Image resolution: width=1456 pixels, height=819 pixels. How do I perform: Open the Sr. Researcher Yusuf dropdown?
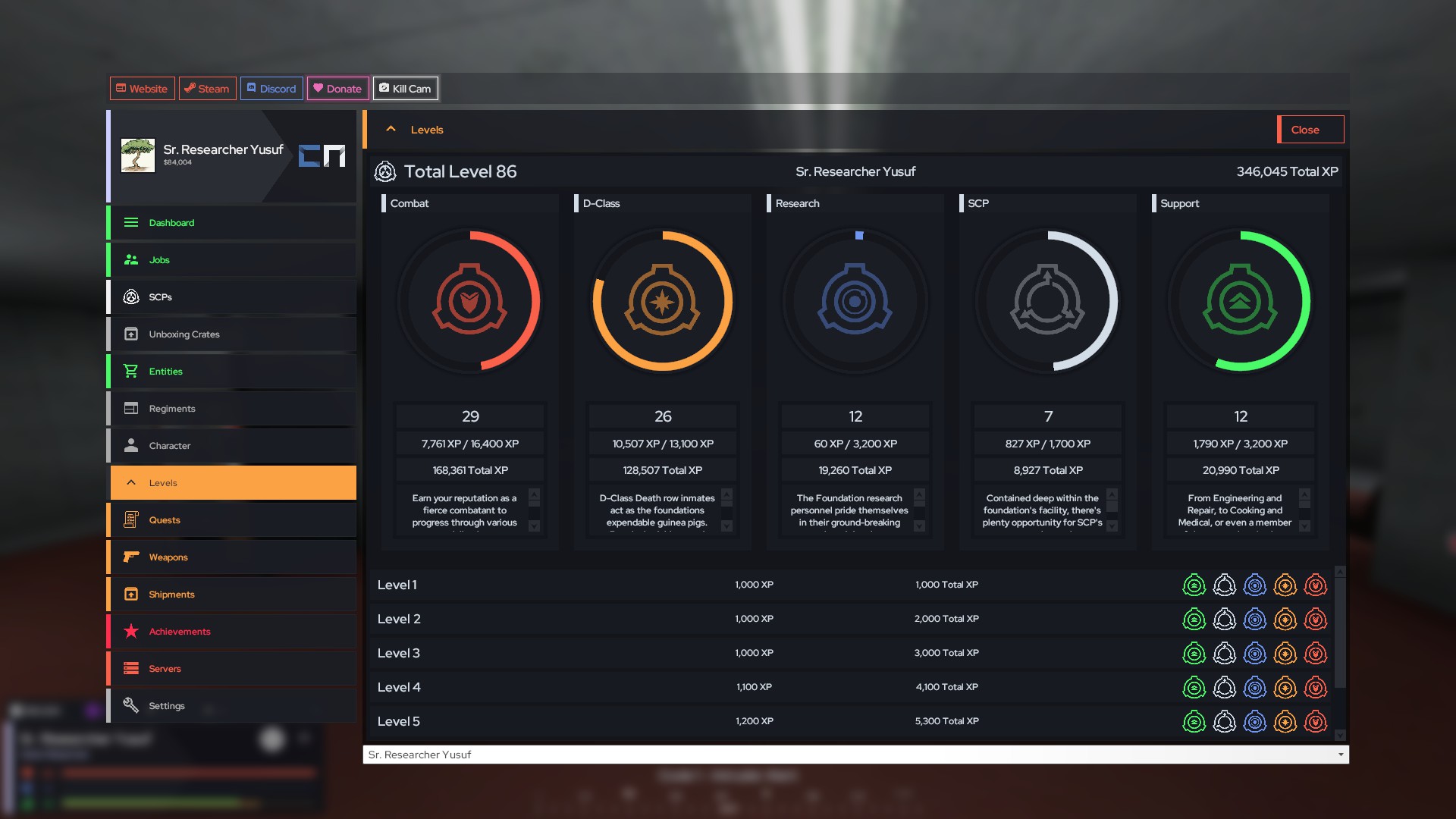(x=855, y=755)
